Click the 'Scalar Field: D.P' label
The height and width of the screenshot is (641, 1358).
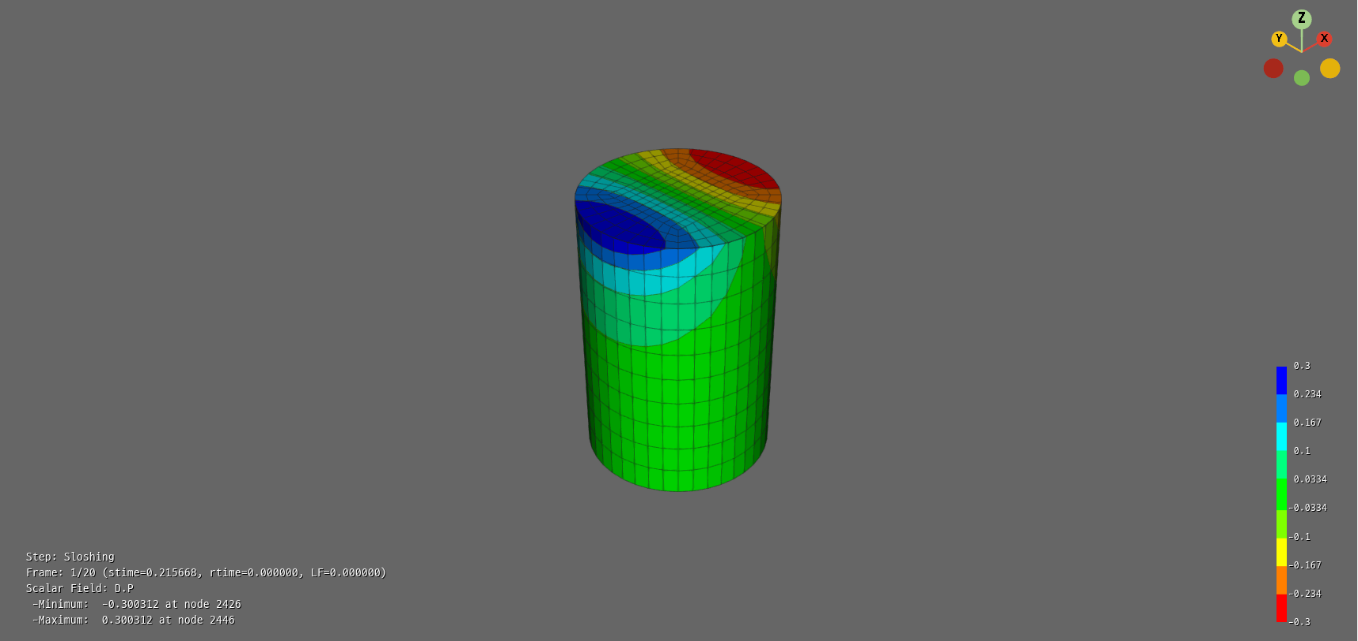79,589
